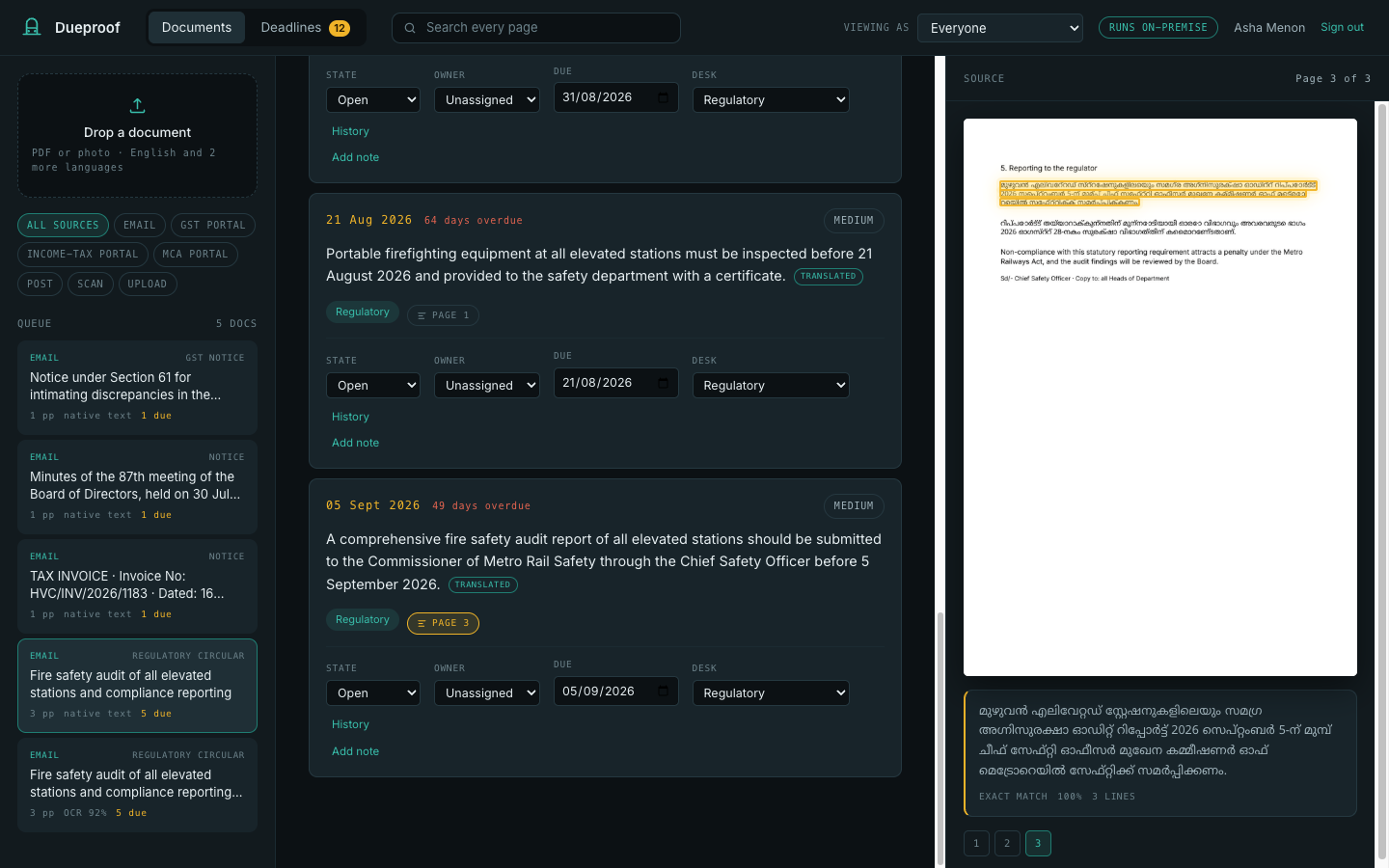This screenshot has width=1389, height=868.
Task: Click the magnifier icon in the search bar
Action: point(410,28)
